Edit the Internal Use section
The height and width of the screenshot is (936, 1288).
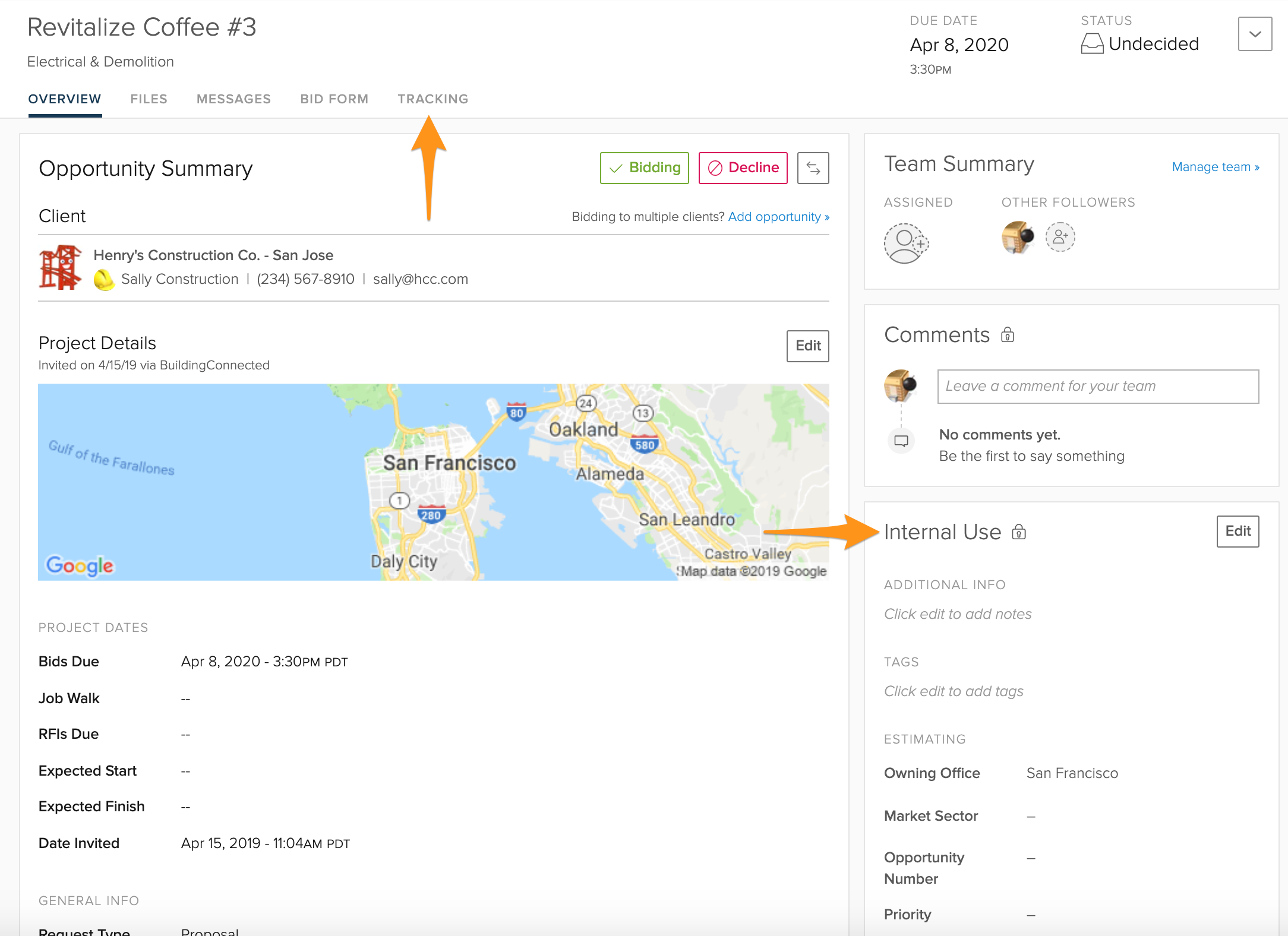[x=1238, y=531]
